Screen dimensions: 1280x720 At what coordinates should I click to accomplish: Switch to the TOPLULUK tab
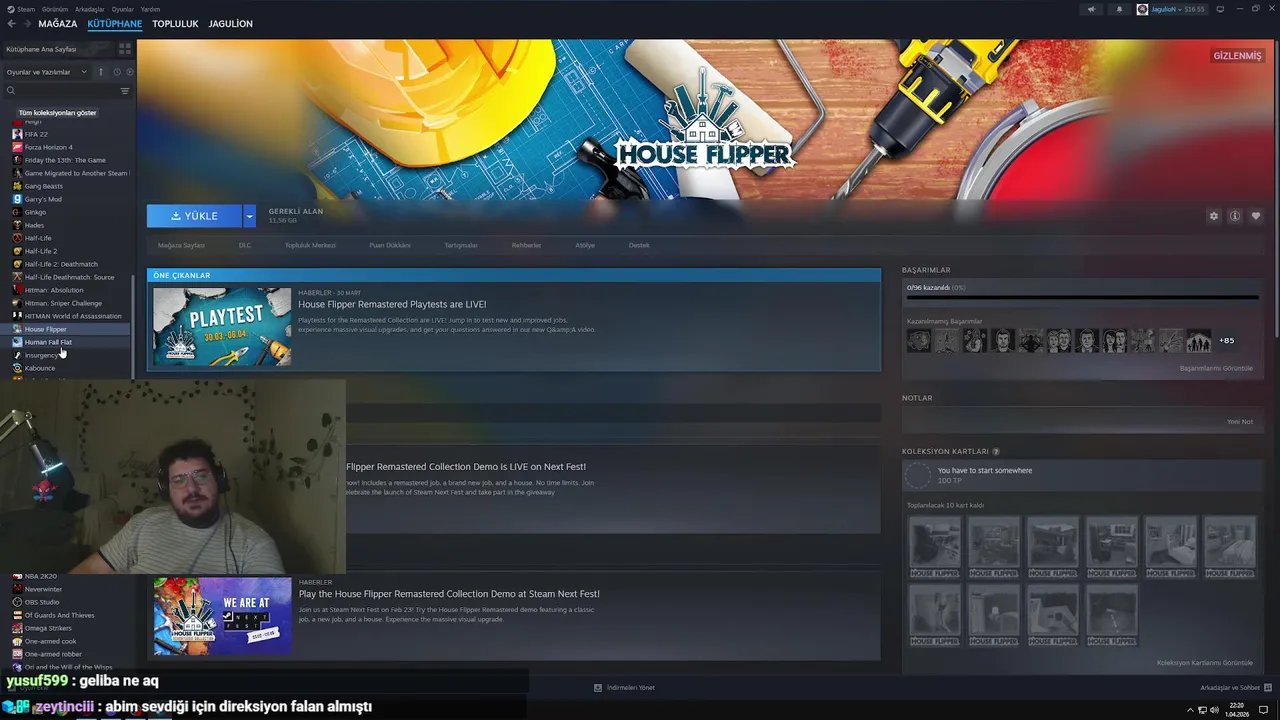tap(175, 24)
